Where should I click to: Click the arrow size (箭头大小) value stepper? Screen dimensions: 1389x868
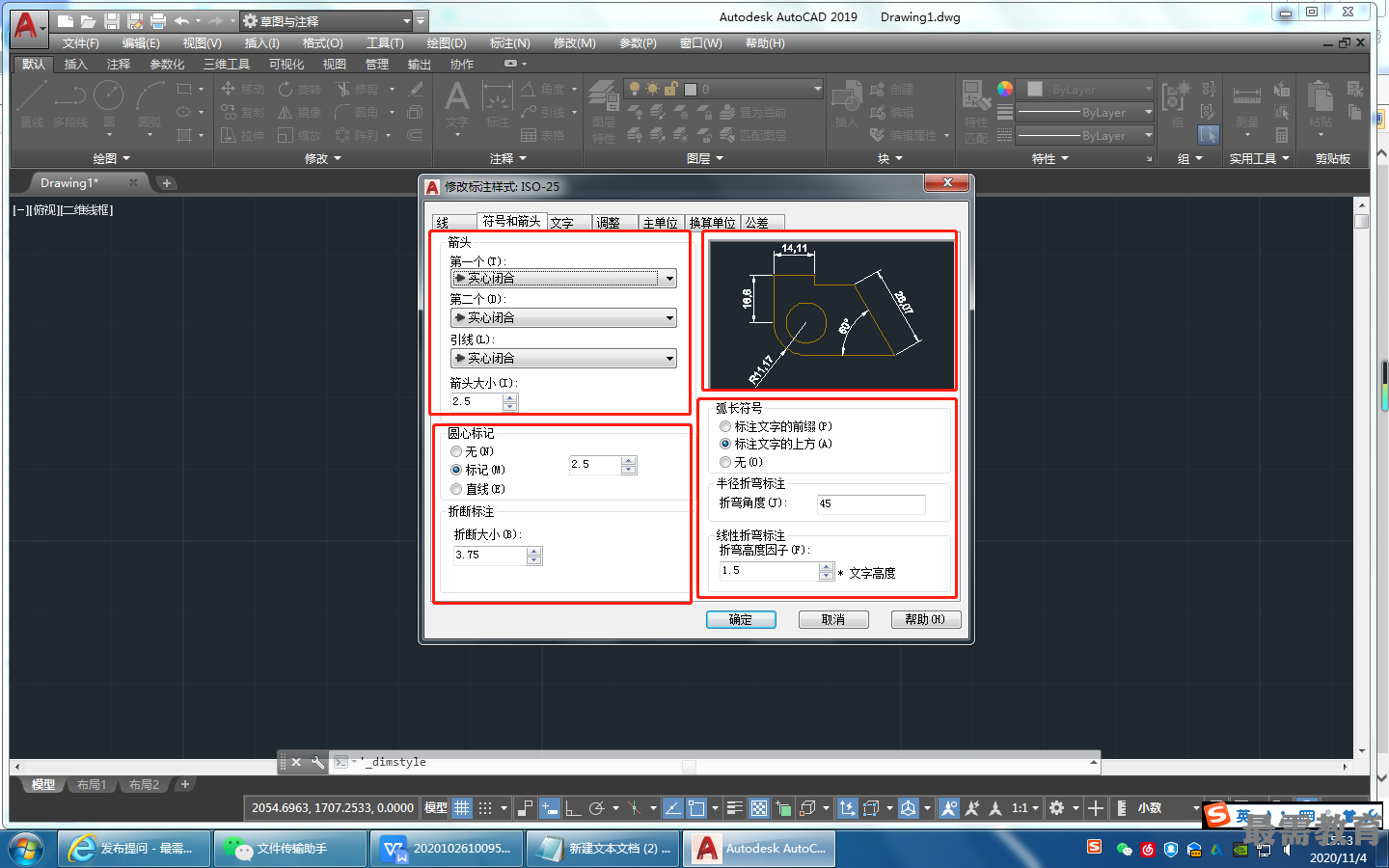[x=510, y=401]
